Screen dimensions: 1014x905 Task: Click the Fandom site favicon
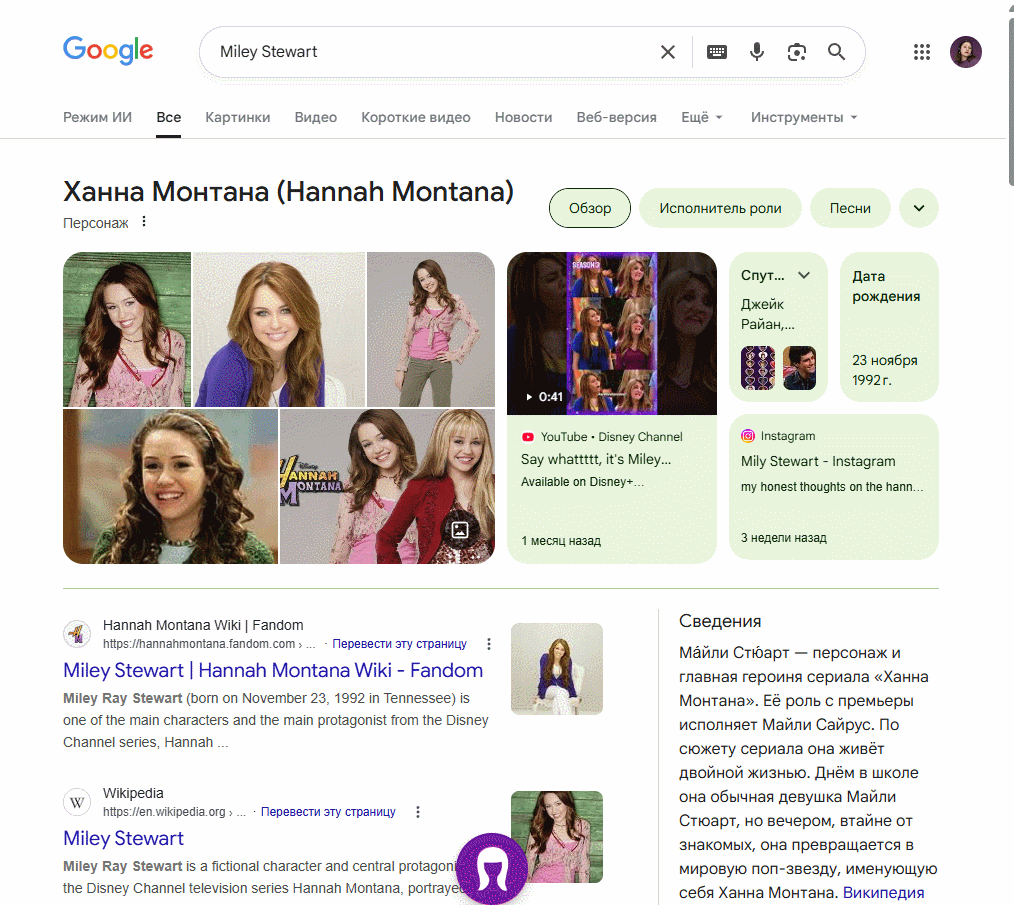tap(77, 633)
